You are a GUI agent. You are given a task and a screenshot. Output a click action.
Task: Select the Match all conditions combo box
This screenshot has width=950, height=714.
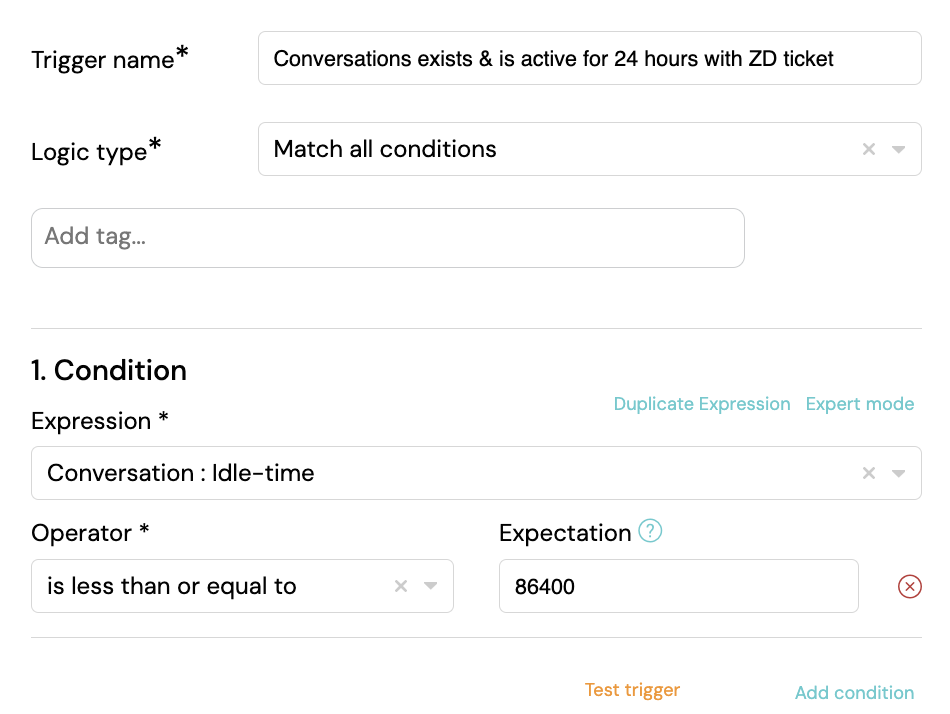tap(590, 149)
